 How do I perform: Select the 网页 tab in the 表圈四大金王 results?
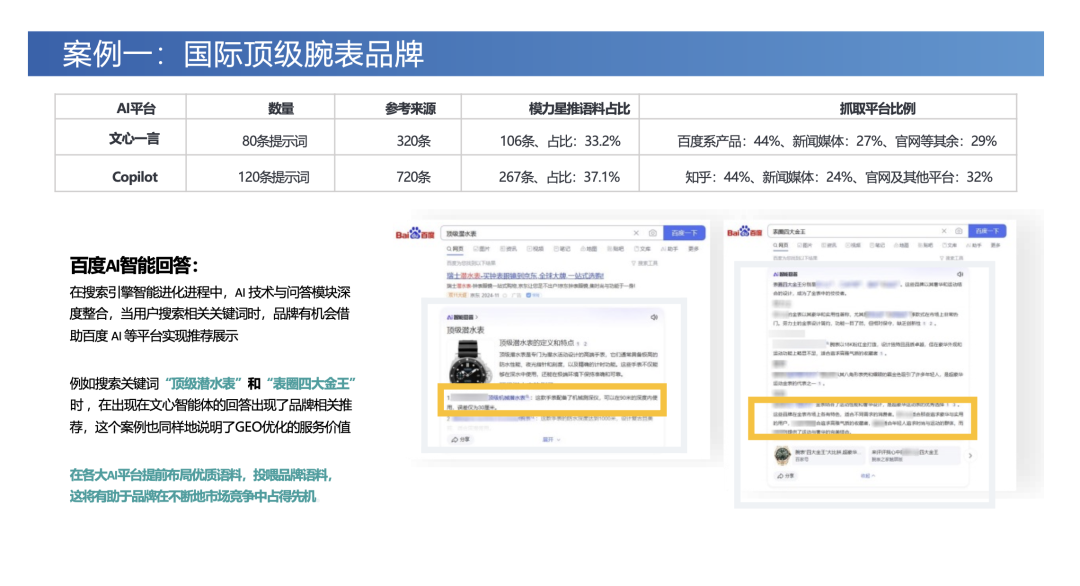click(780, 245)
